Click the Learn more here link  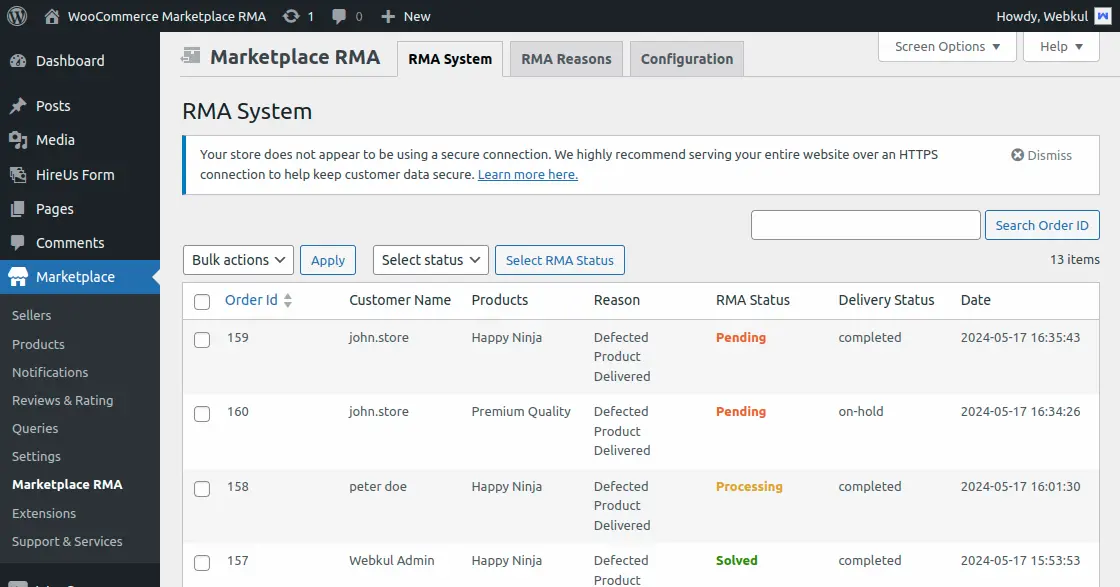527,174
